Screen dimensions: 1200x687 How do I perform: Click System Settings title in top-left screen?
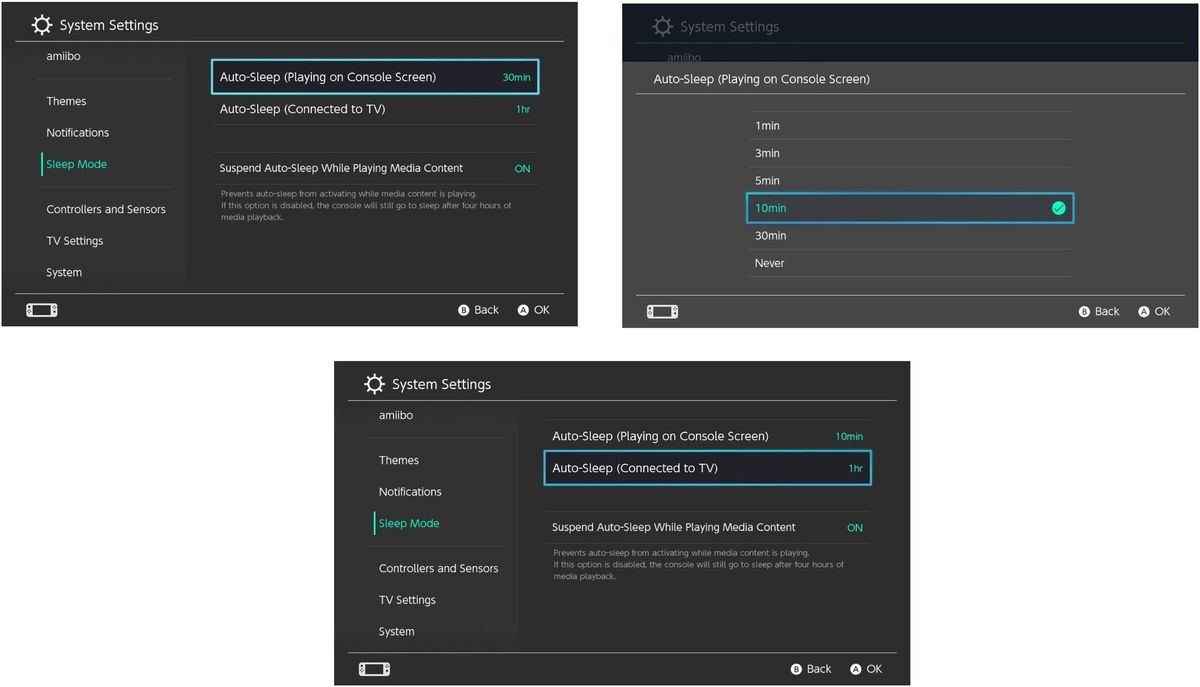click(x=109, y=25)
